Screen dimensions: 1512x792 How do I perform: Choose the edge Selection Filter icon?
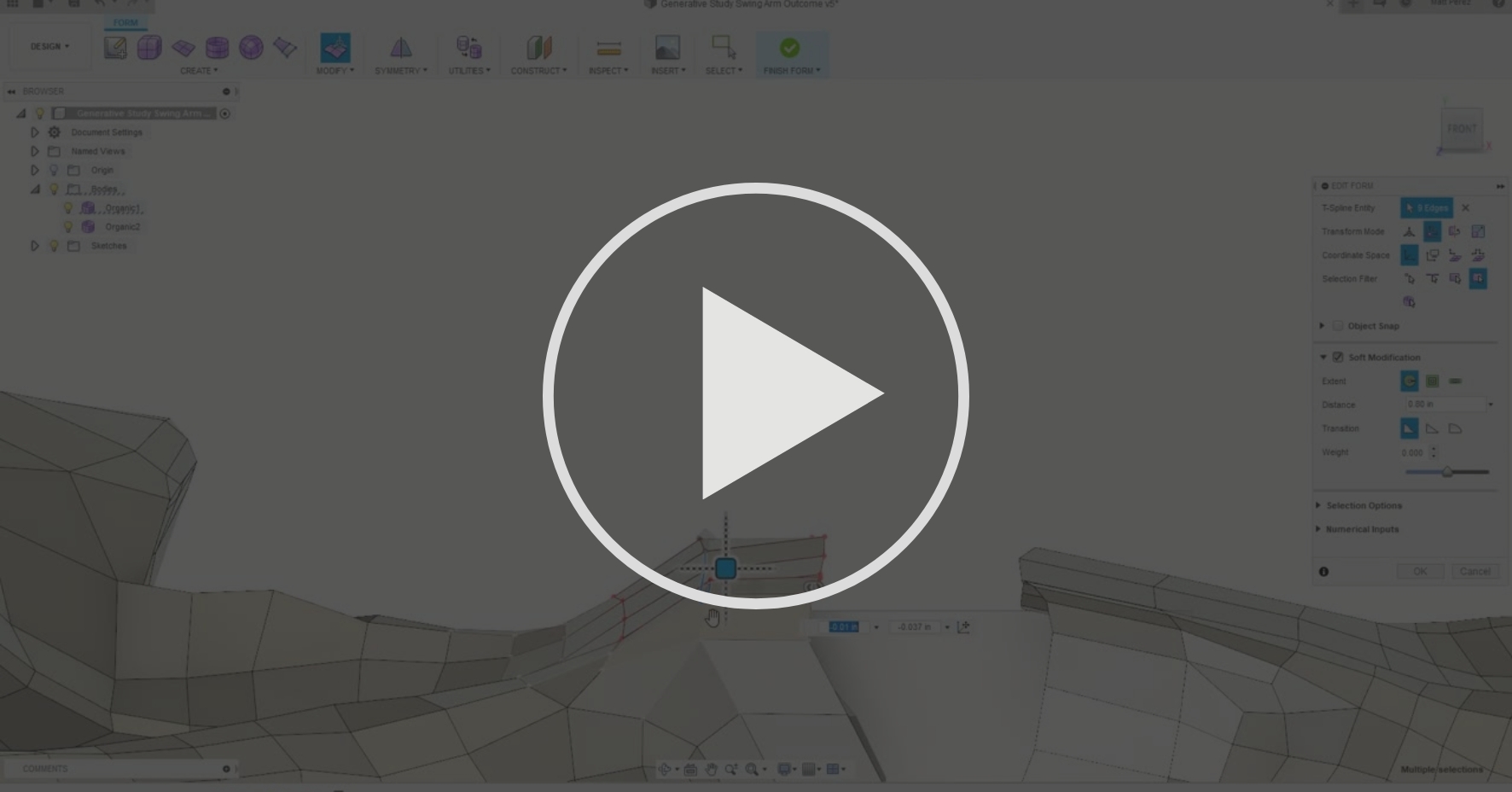coord(1433,279)
